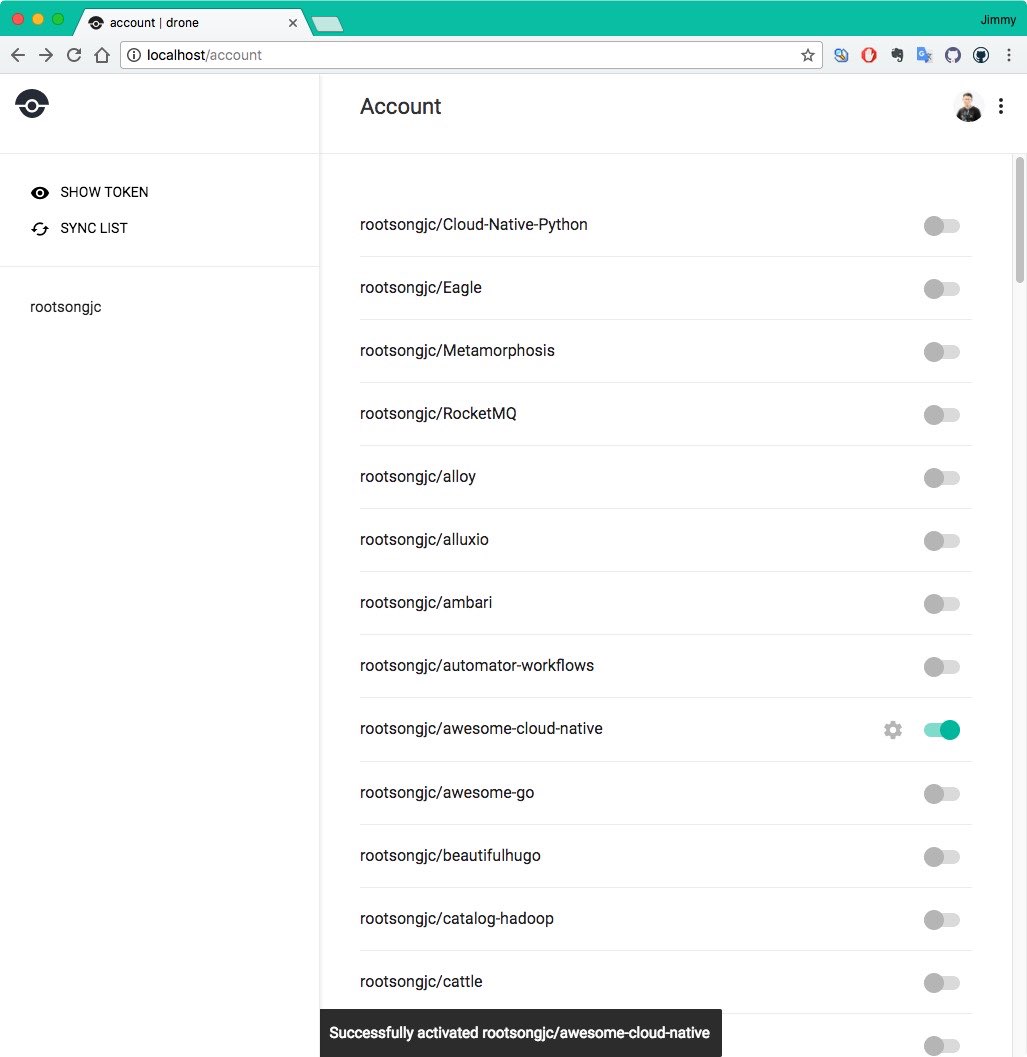
Task: Open settings gear for awesome-cloud-native
Action: pyautogui.click(x=893, y=730)
